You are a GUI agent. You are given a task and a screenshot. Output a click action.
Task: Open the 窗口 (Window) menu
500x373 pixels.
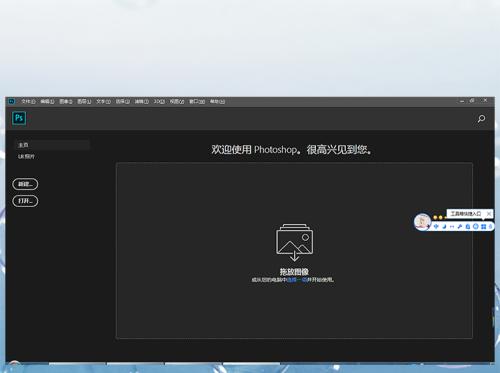pos(197,101)
